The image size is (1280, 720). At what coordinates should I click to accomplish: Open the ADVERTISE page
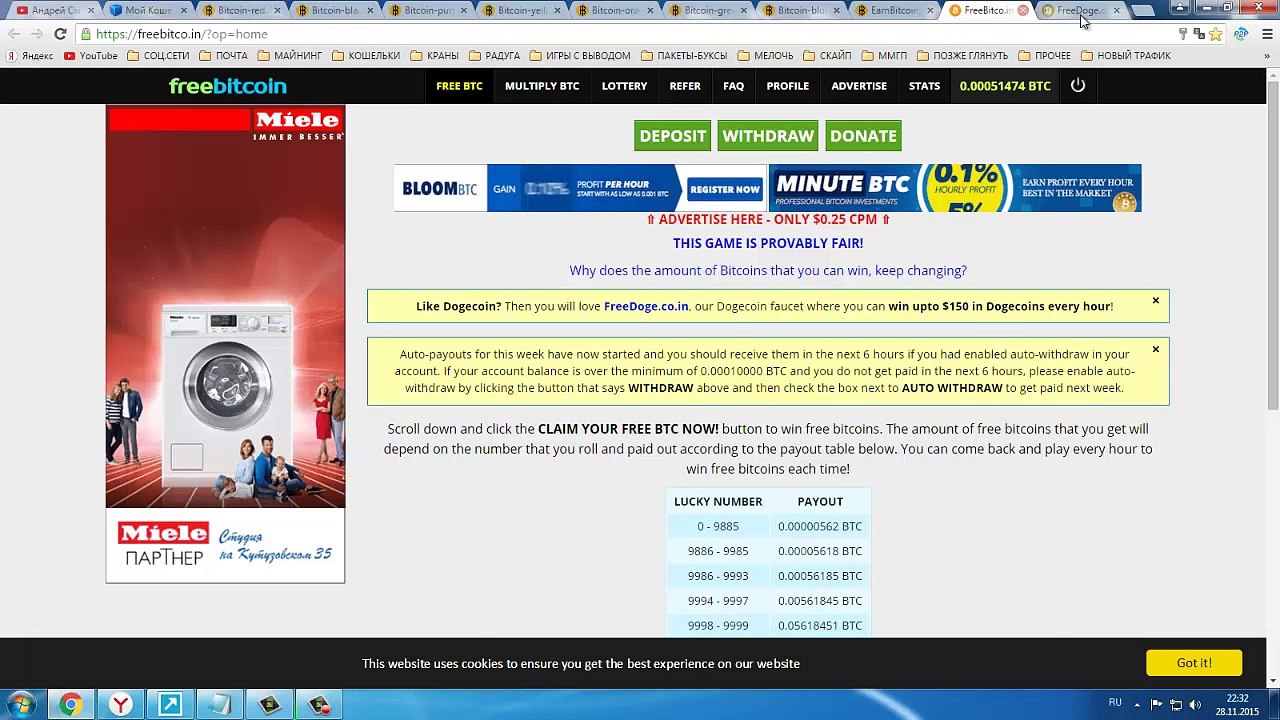(x=859, y=86)
